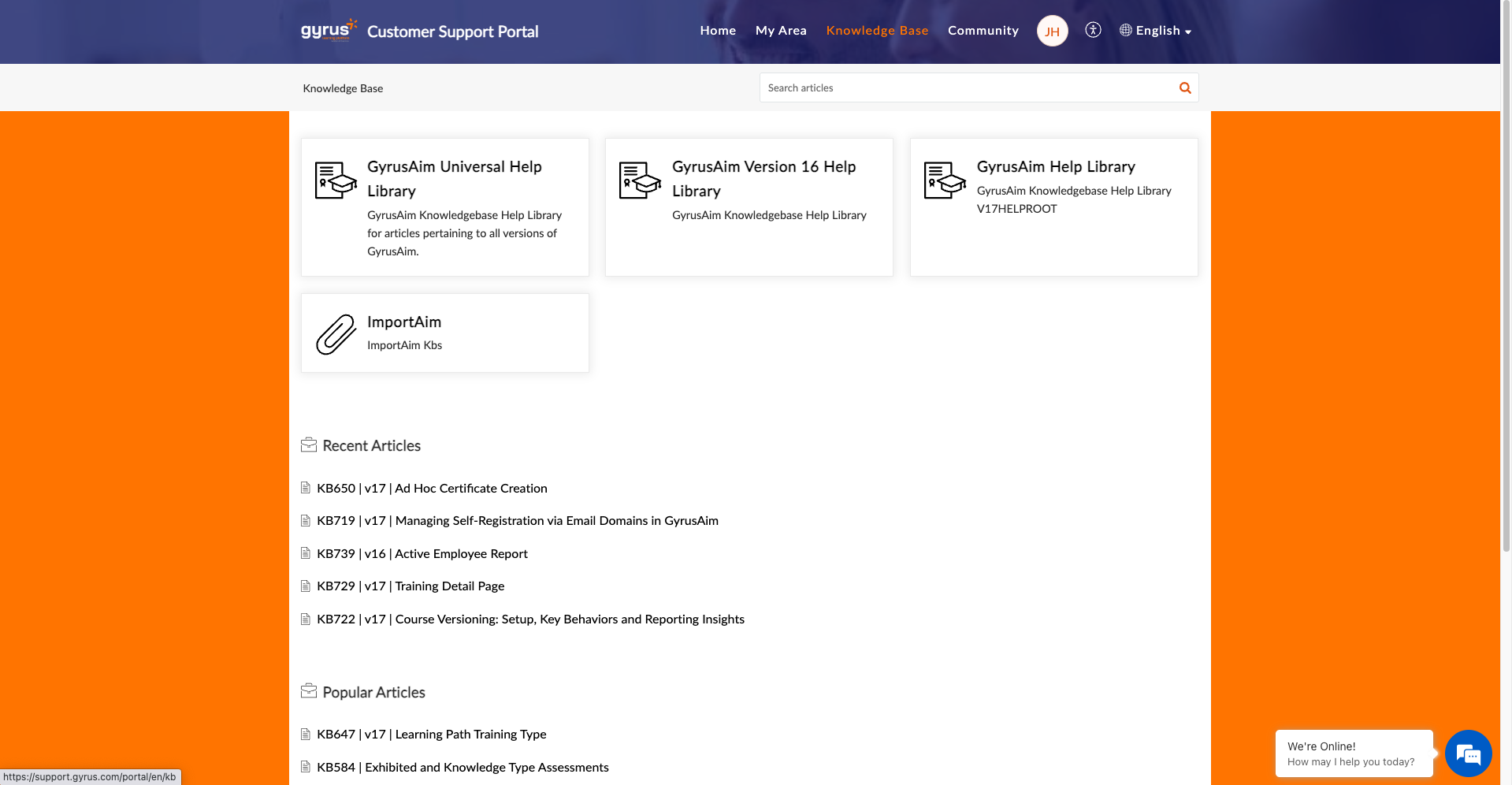Viewport: 1512px width, 785px height.
Task: Open KB739 Active Employee Report article
Action: (422, 554)
